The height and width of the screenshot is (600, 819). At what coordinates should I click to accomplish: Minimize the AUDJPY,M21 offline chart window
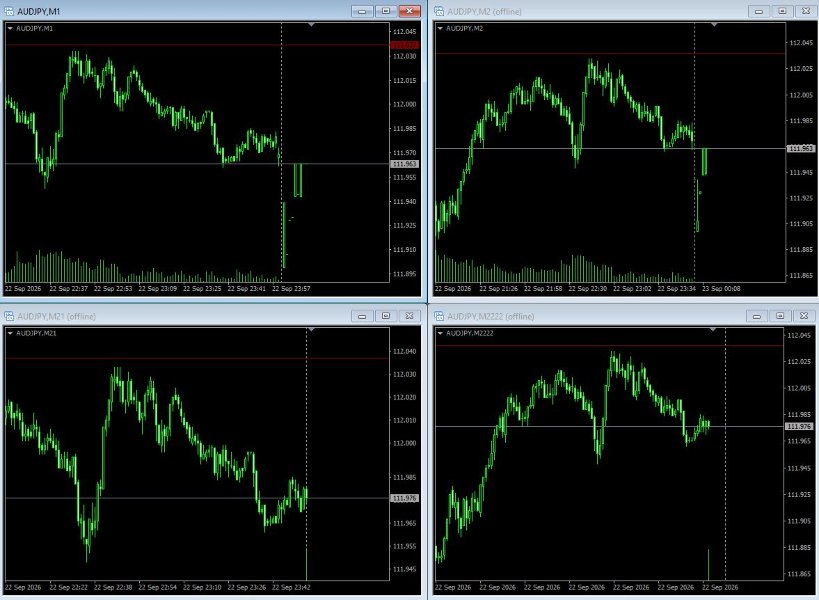pyautogui.click(x=362, y=316)
